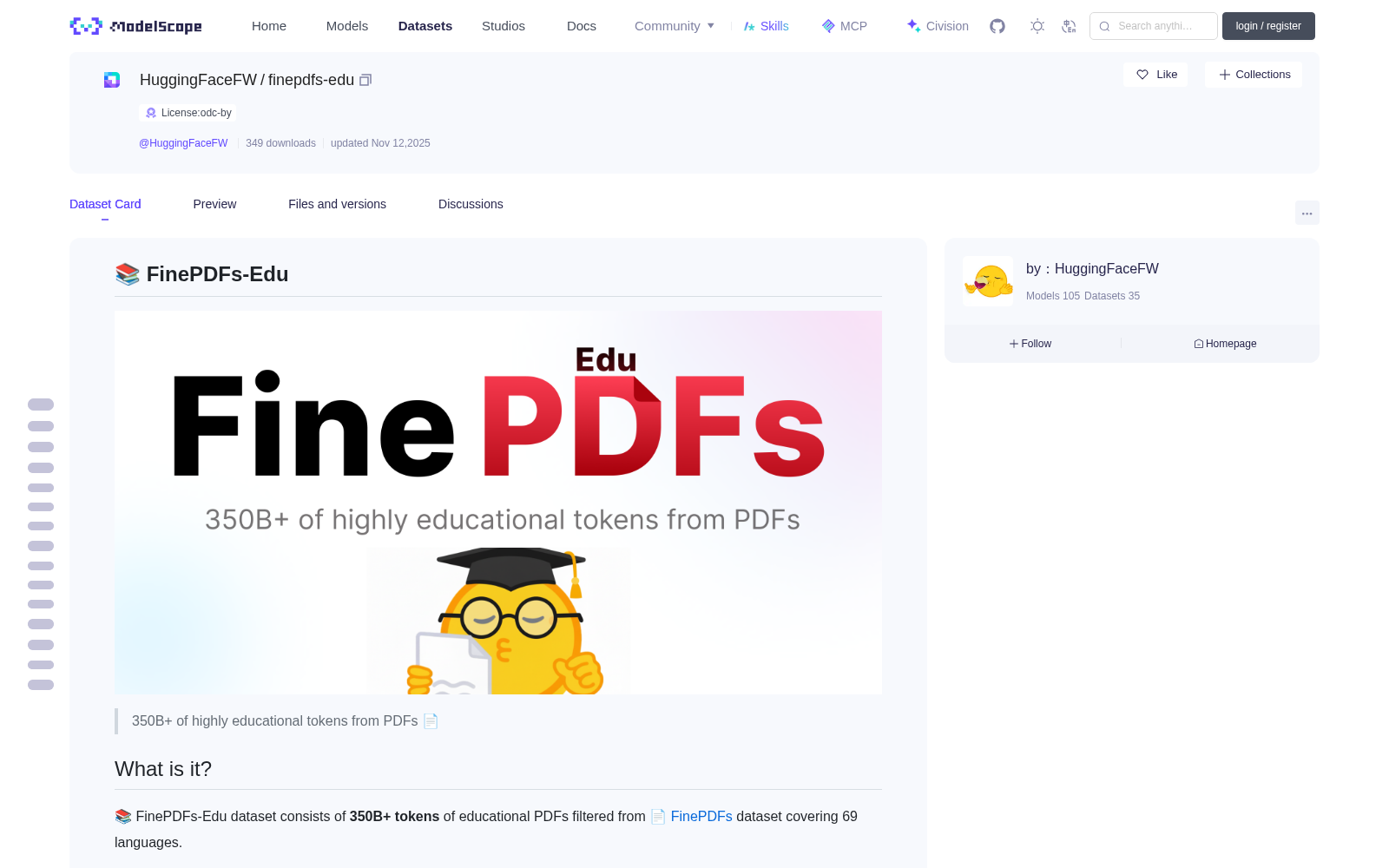Open the FinePDFs dataset link
This screenshot has width=1389, height=868.
[701, 817]
